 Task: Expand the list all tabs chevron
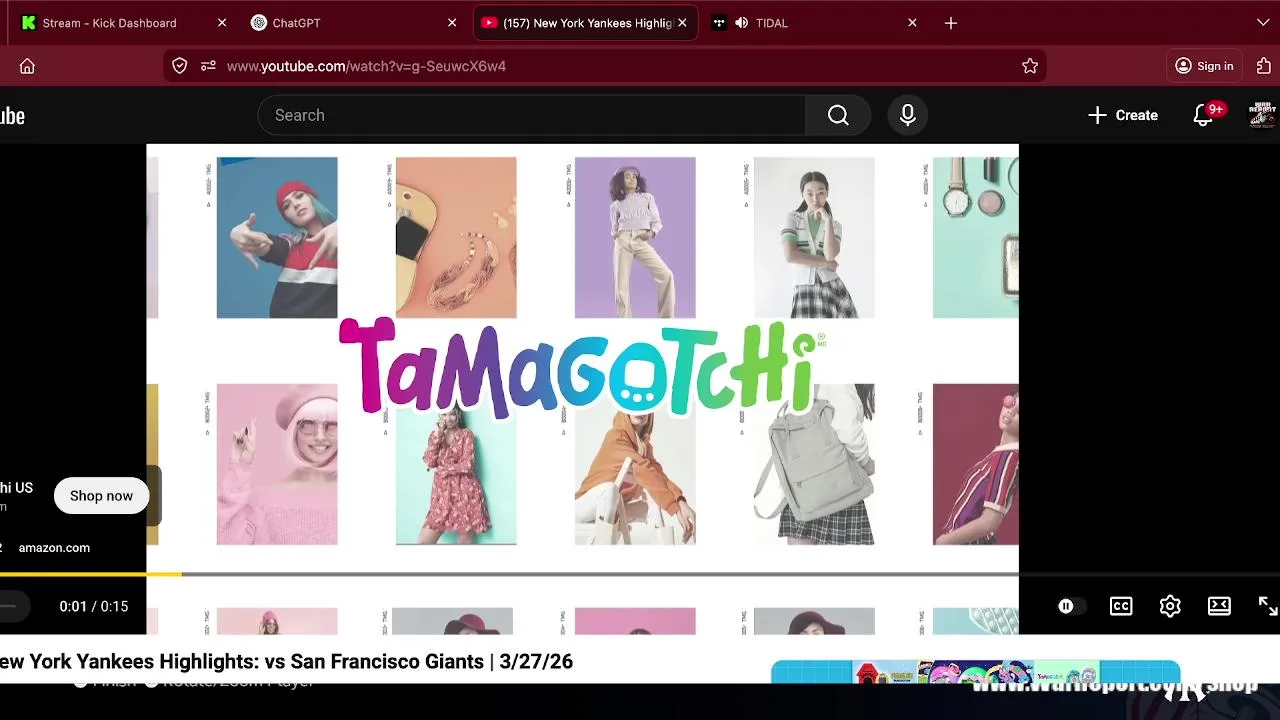coord(1263,23)
